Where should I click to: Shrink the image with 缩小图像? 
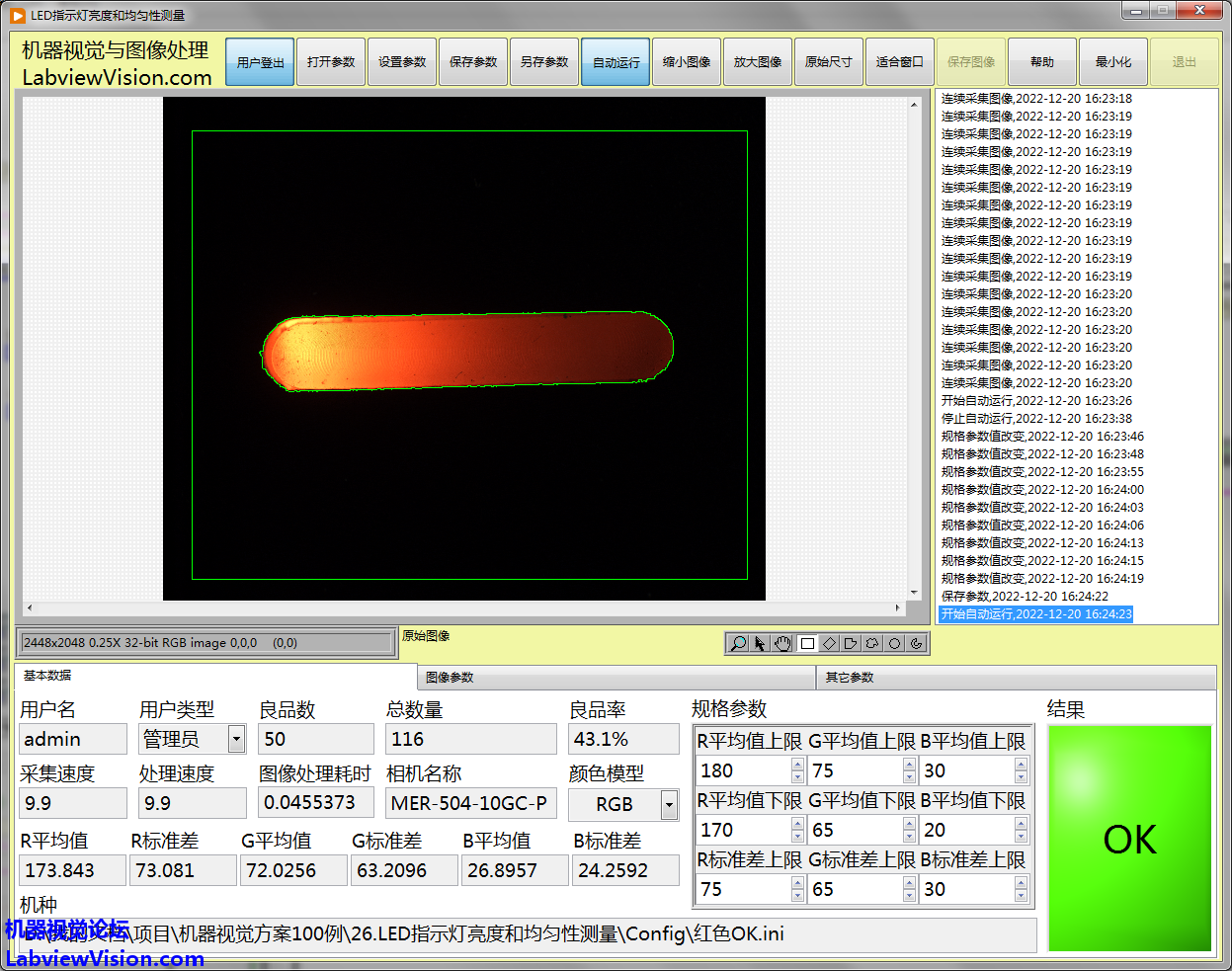[x=687, y=62]
